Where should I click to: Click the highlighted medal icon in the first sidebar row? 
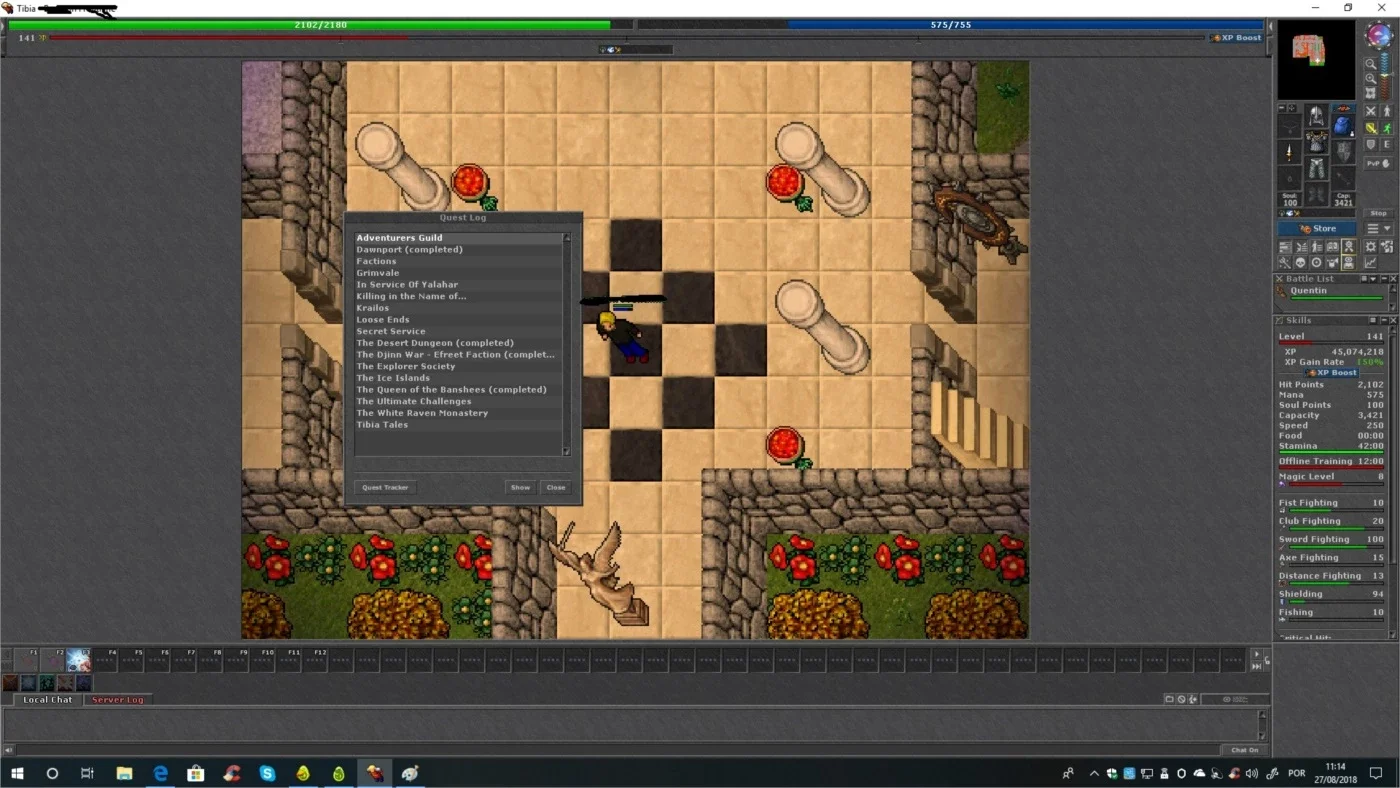pos(1349,246)
